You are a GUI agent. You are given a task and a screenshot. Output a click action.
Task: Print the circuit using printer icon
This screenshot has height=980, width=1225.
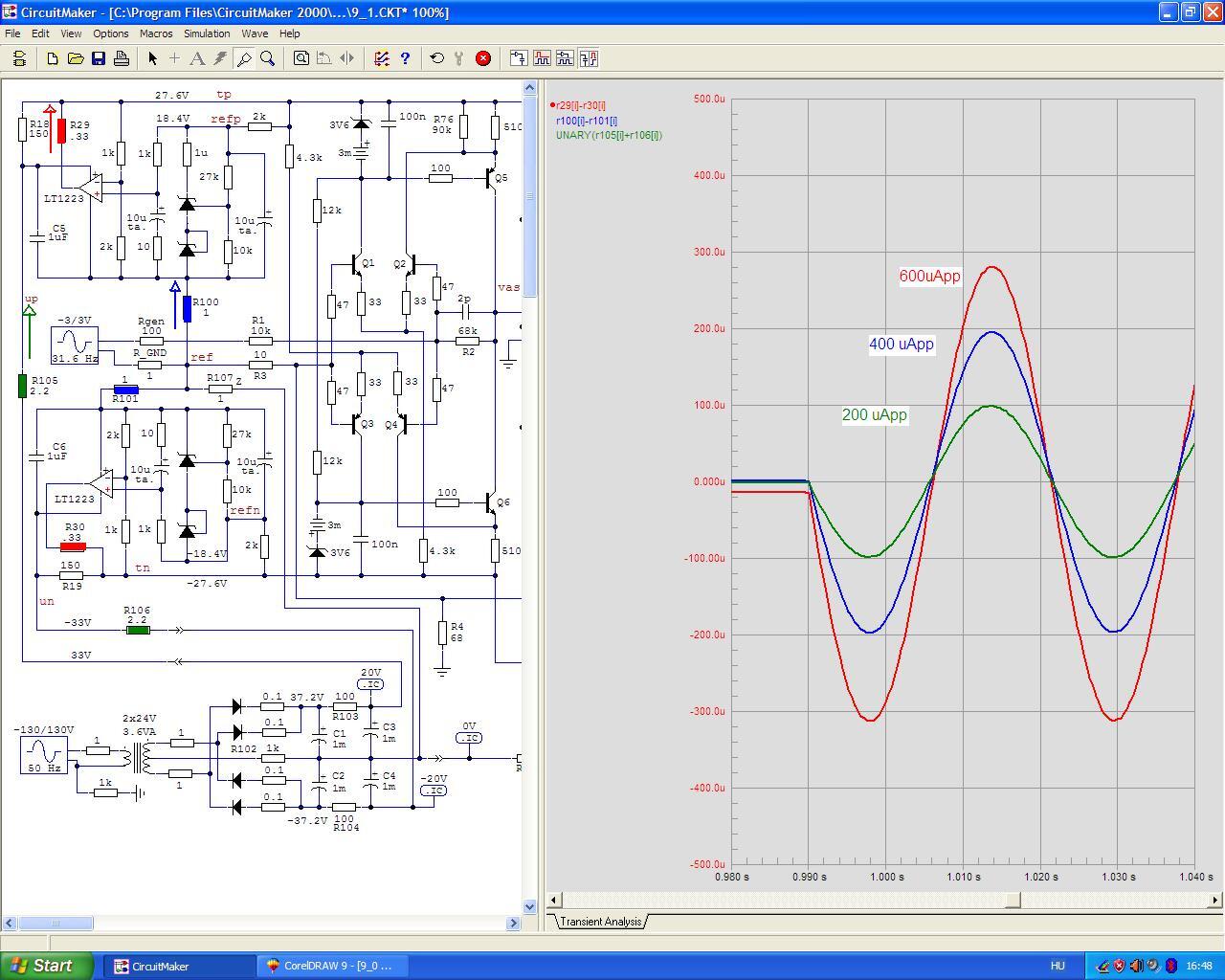122,58
